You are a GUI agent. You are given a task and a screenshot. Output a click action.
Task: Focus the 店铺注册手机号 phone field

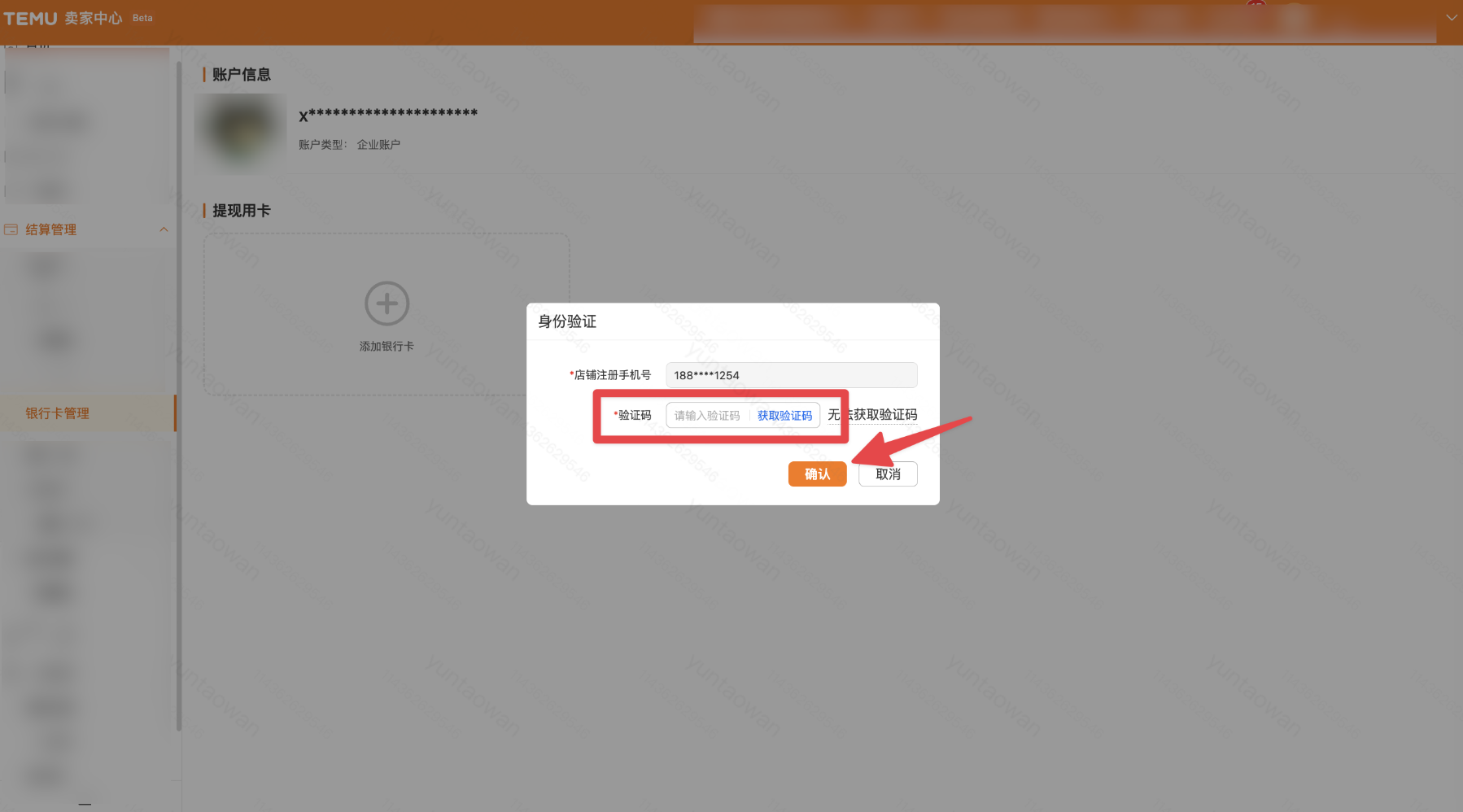(x=791, y=375)
